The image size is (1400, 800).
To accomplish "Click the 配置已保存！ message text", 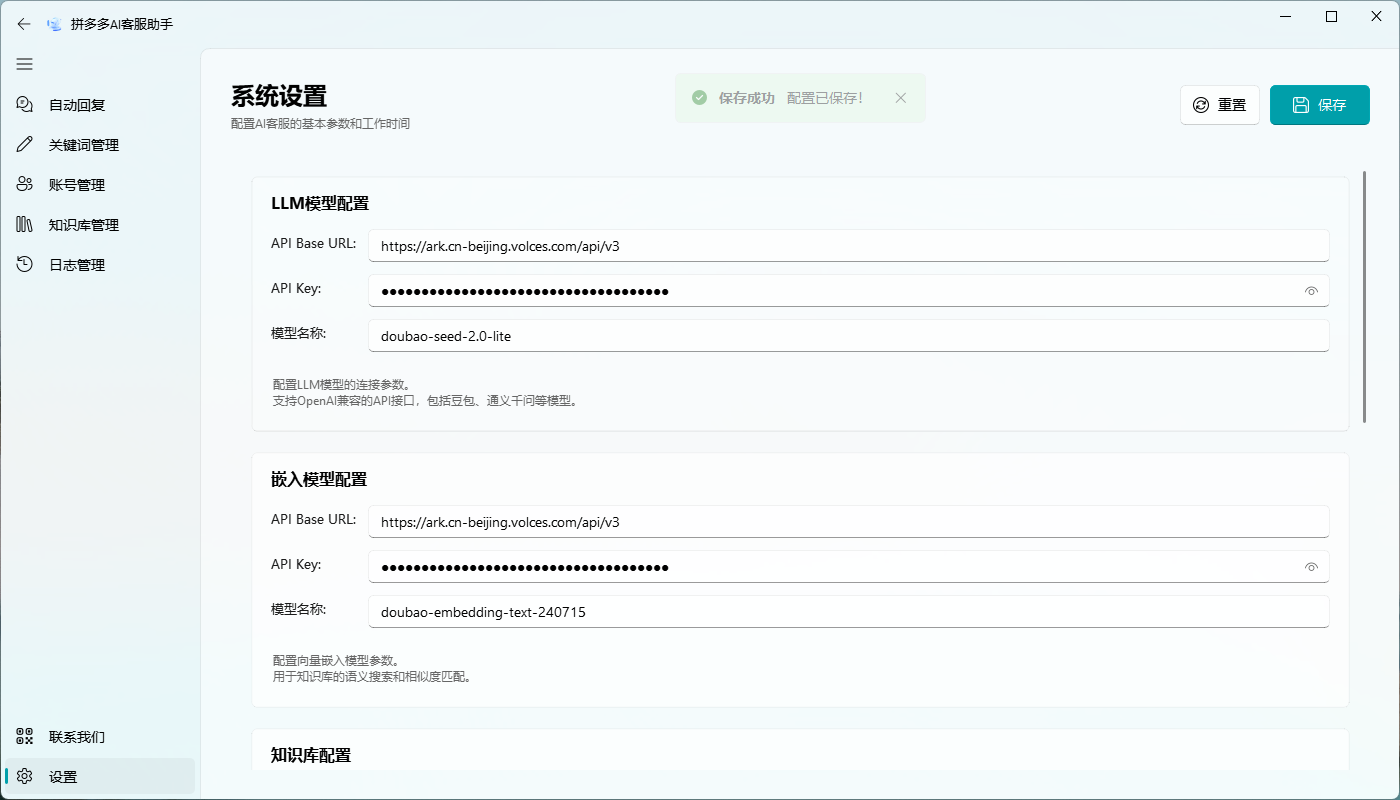I will point(825,98).
